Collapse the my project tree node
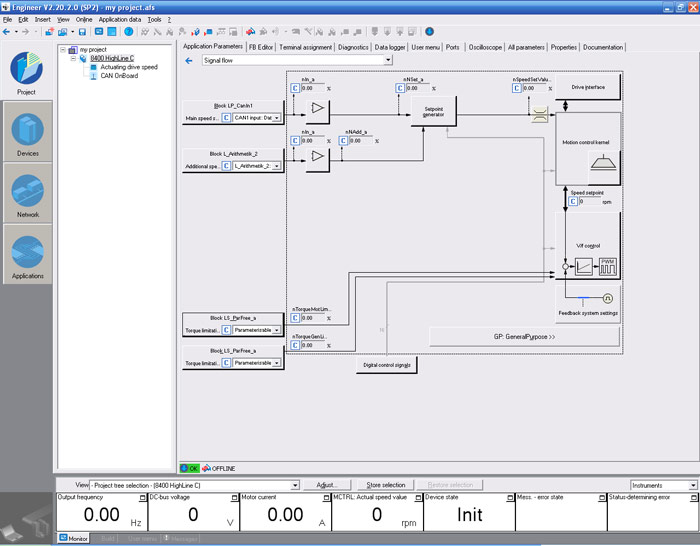 64,49
